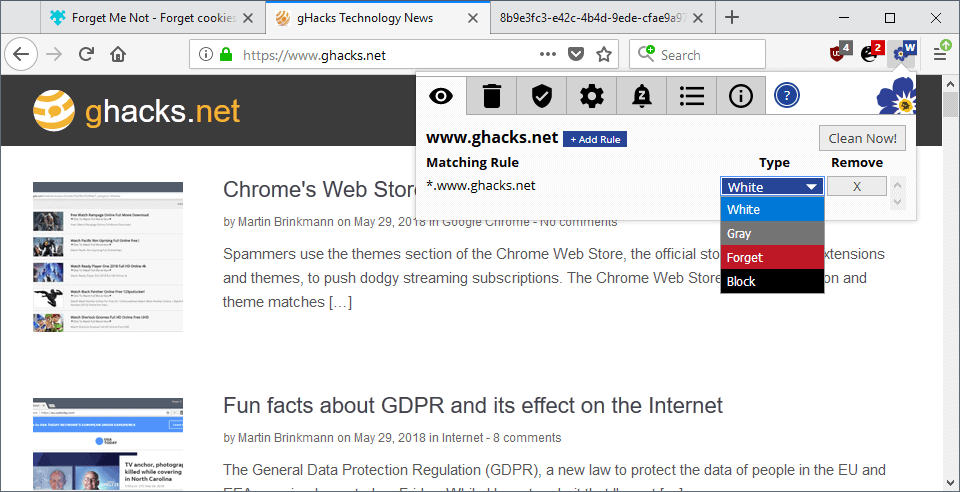
Task: Choose the red Forget option
Action: click(x=773, y=258)
